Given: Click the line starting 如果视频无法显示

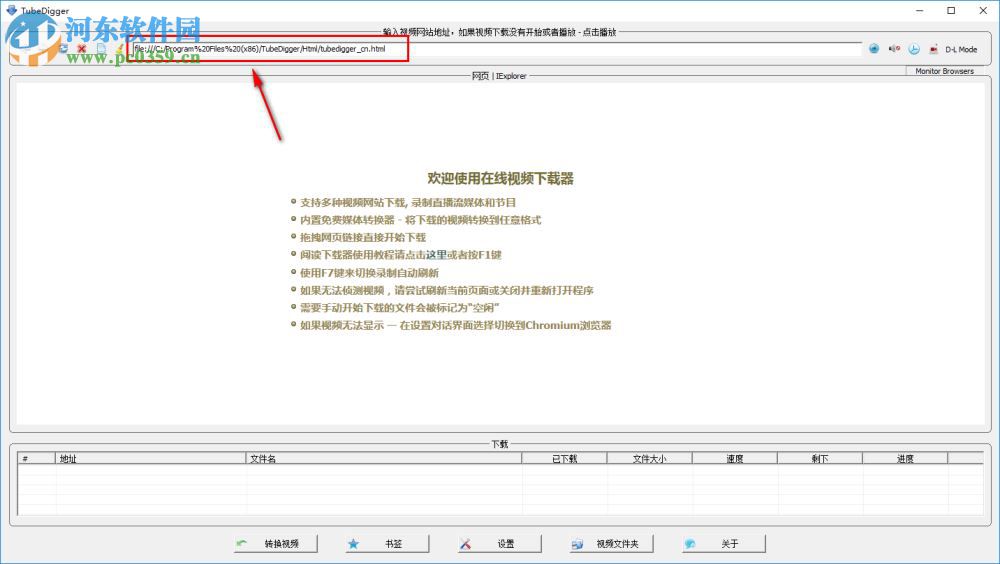Looking at the screenshot, I should [455, 325].
